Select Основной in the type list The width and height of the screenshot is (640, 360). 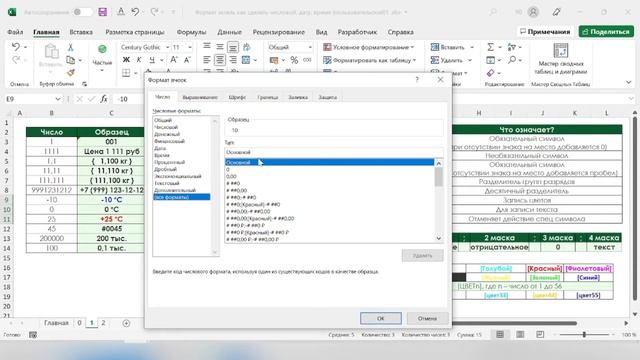pos(329,162)
